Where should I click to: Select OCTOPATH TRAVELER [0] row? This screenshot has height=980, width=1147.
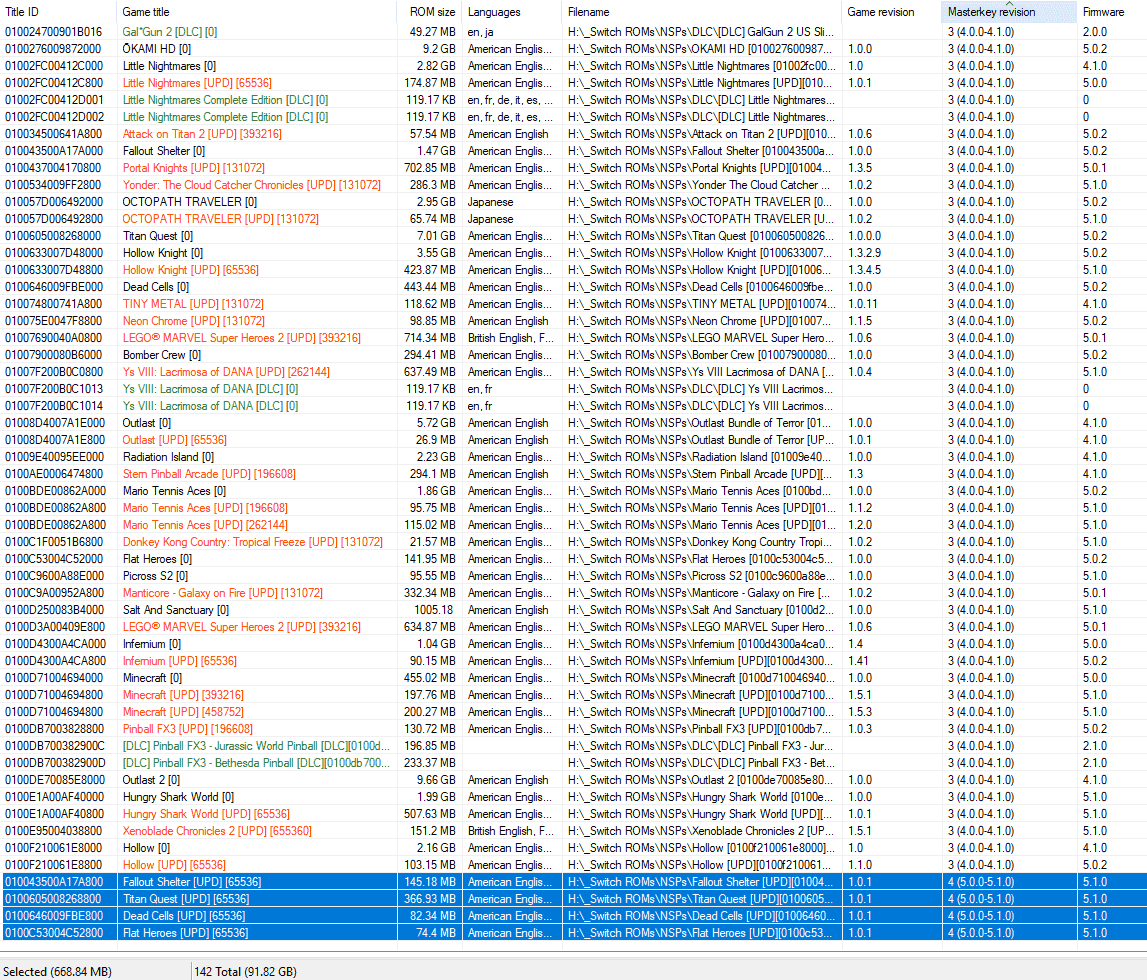click(x=574, y=202)
